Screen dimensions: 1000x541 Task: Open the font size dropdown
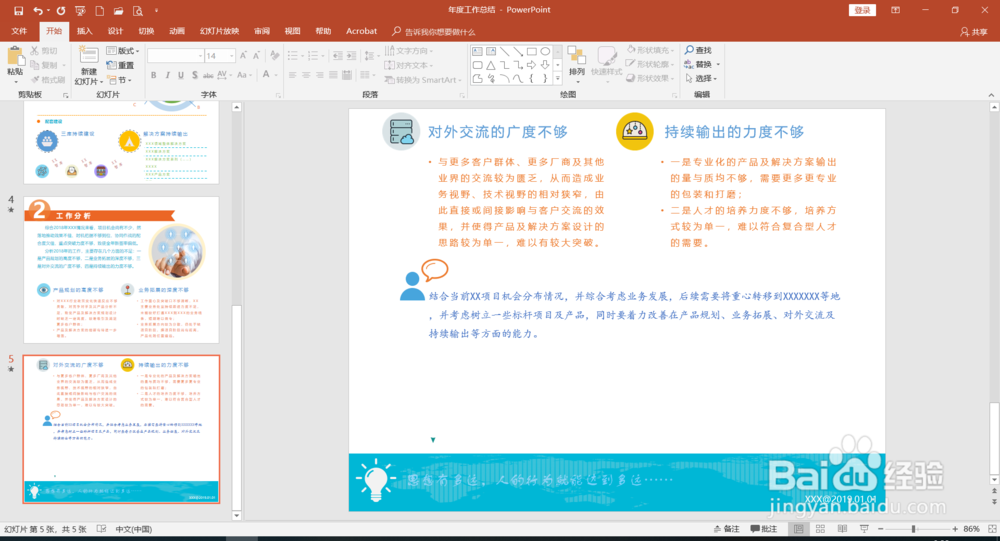click(x=232, y=56)
